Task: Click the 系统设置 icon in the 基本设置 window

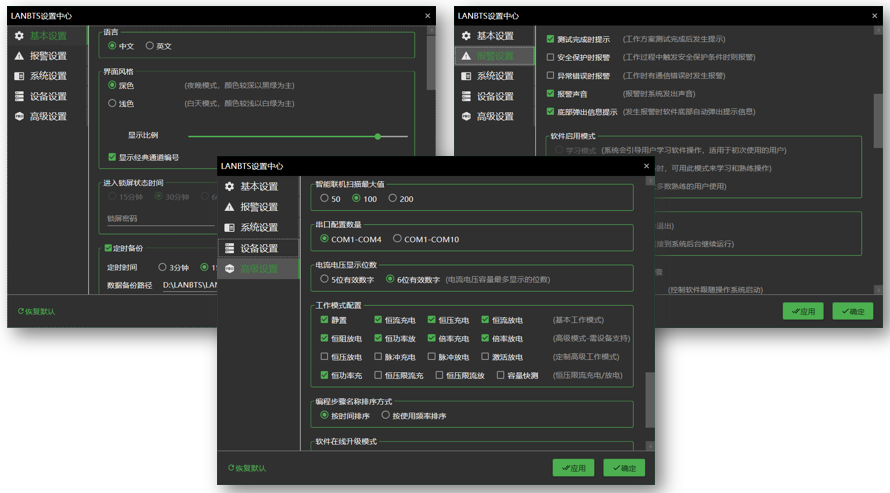Action: tap(19, 76)
